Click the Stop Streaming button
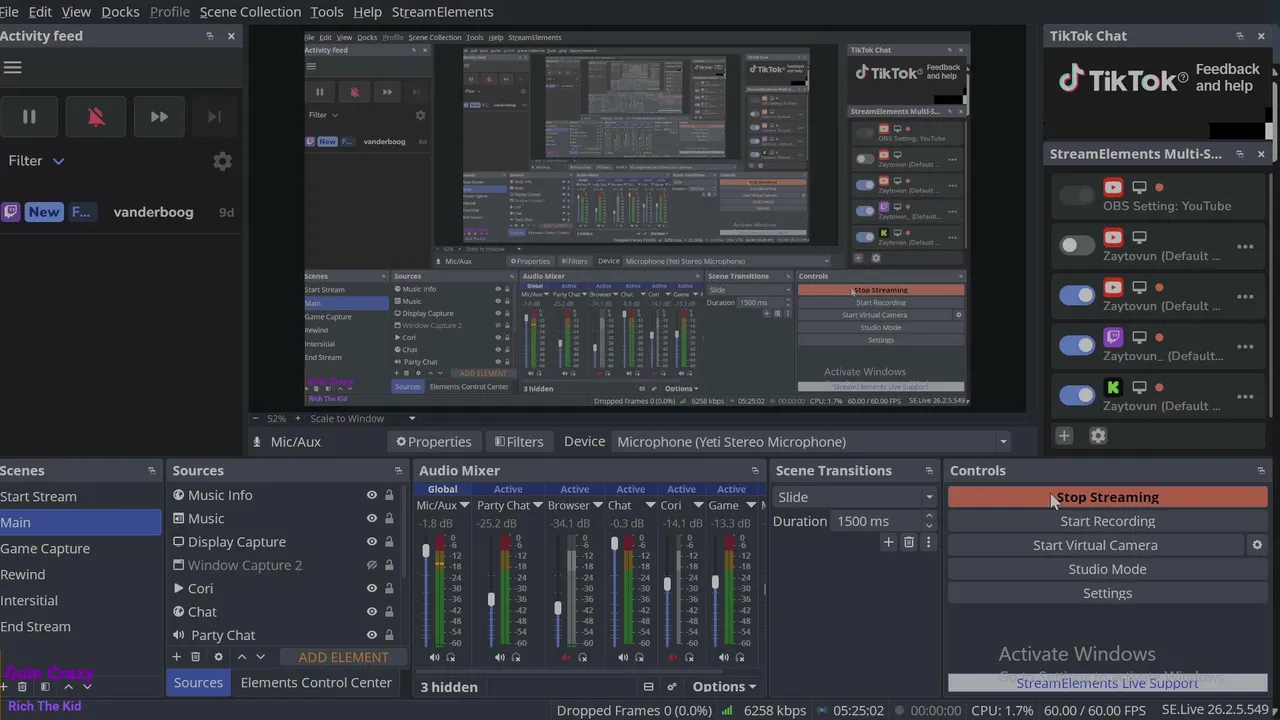The image size is (1280, 720). [x=1107, y=497]
